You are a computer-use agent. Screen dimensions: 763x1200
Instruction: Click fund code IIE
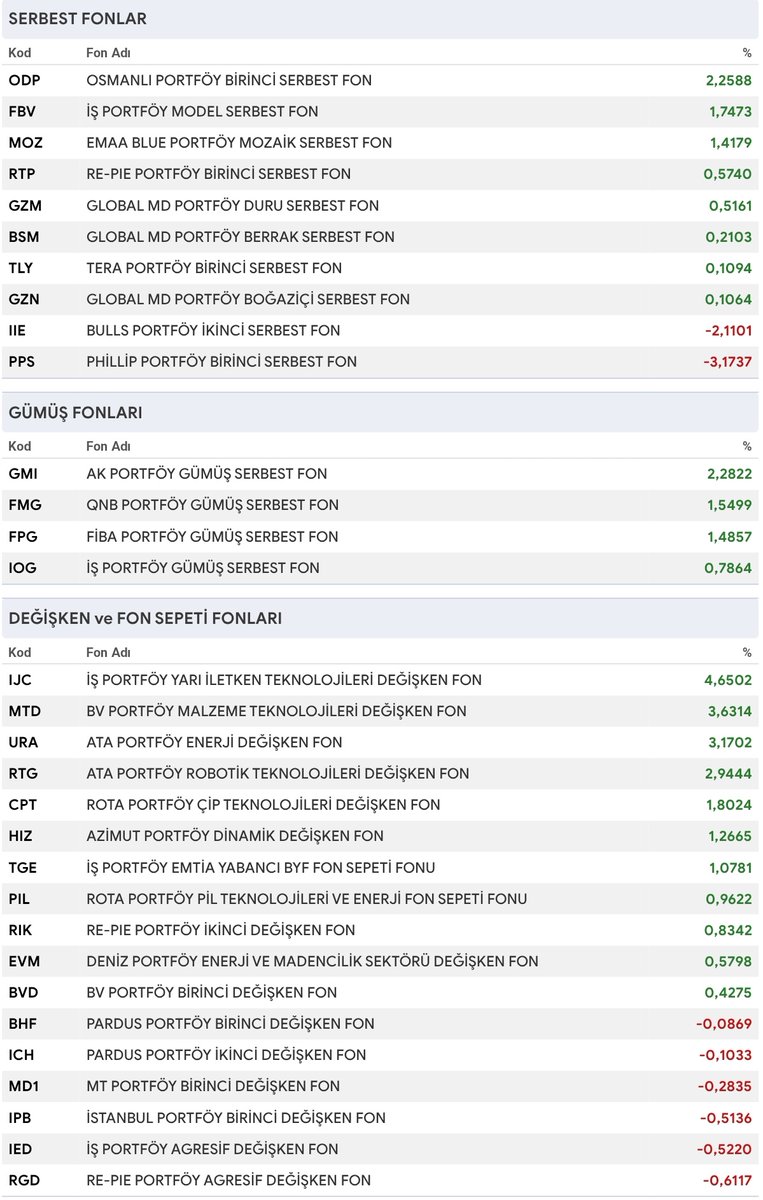point(17,330)
